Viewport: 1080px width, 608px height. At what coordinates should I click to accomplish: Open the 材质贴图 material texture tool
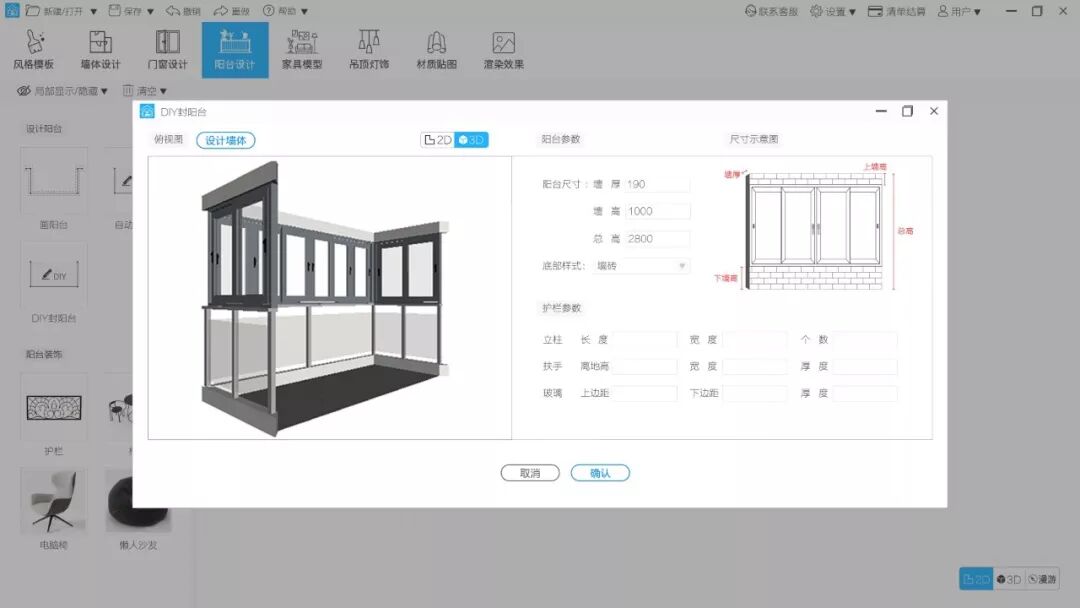pos(435,48)
